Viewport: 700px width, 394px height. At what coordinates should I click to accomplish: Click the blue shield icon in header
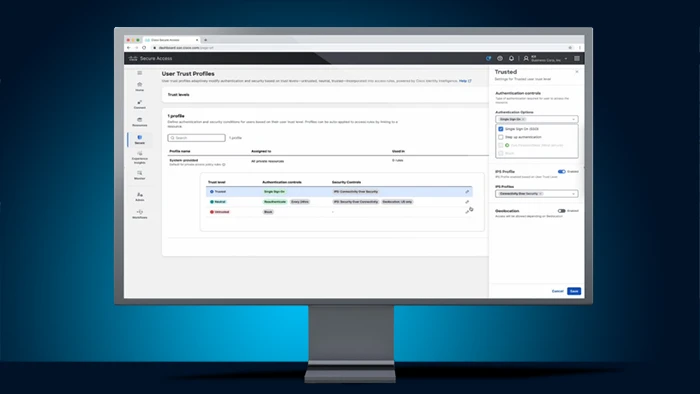488,58
